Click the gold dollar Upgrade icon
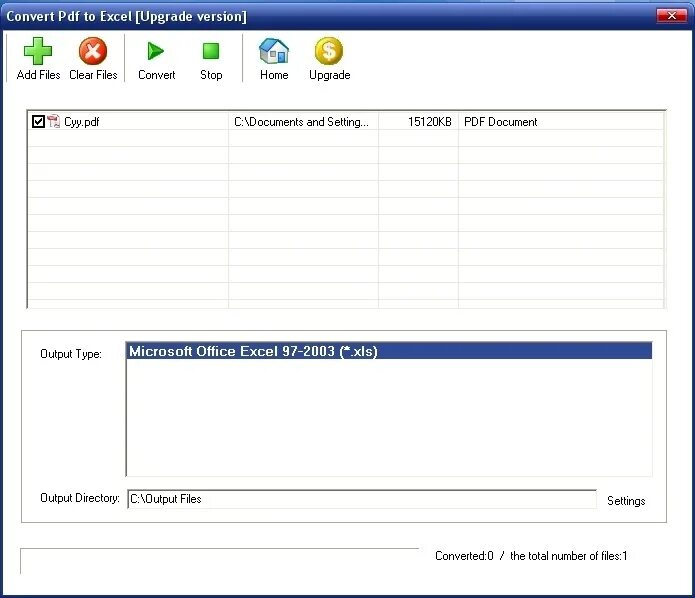 point(329,51)
